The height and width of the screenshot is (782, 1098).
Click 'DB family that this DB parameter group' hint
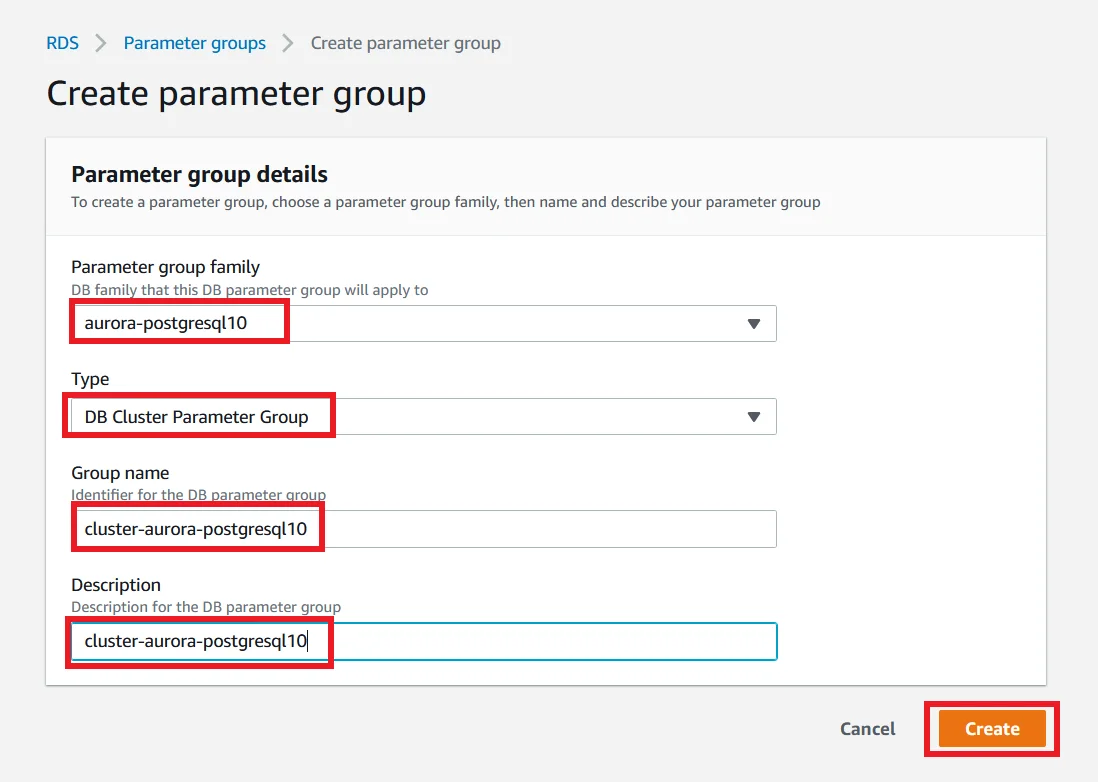tap(249, 290)
